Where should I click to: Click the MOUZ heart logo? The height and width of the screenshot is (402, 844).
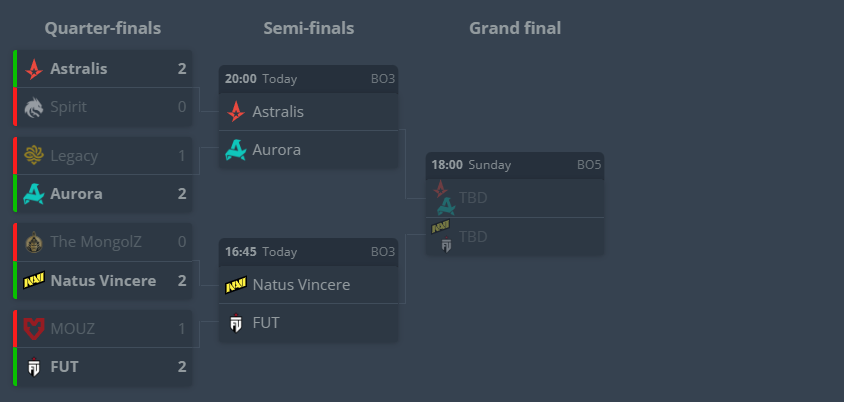tap(34, 329)
